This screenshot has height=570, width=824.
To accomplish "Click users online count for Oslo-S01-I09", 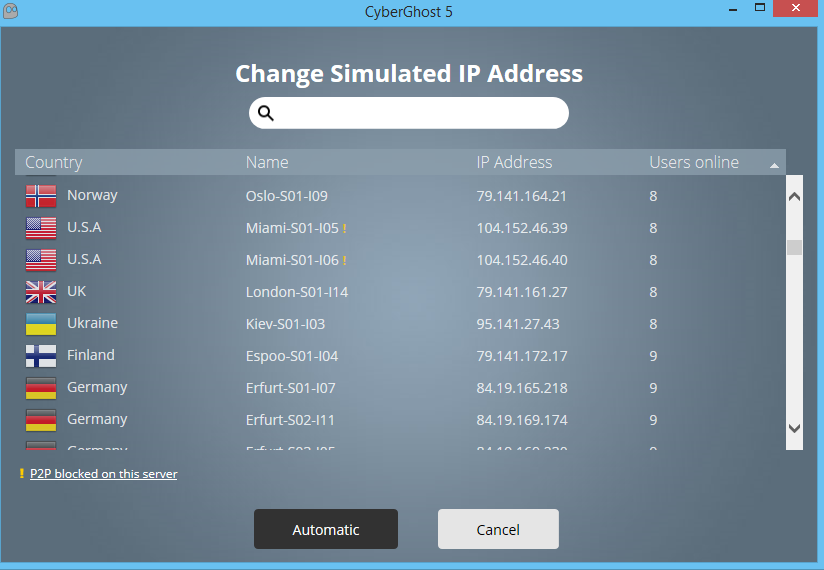I will pos(653,196).
